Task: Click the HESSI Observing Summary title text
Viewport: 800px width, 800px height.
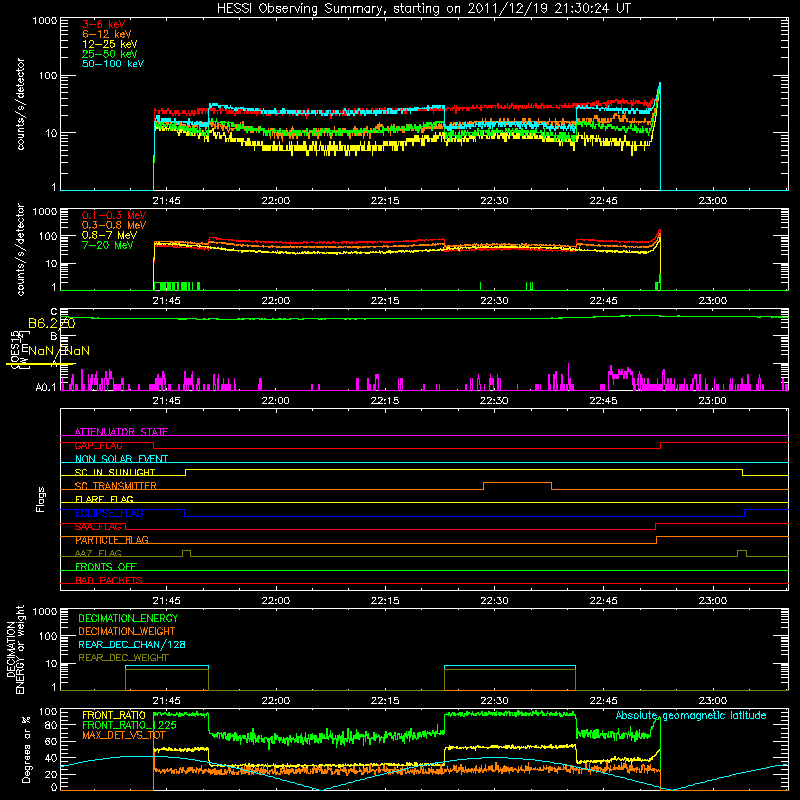Action: [x=423, y=8]
